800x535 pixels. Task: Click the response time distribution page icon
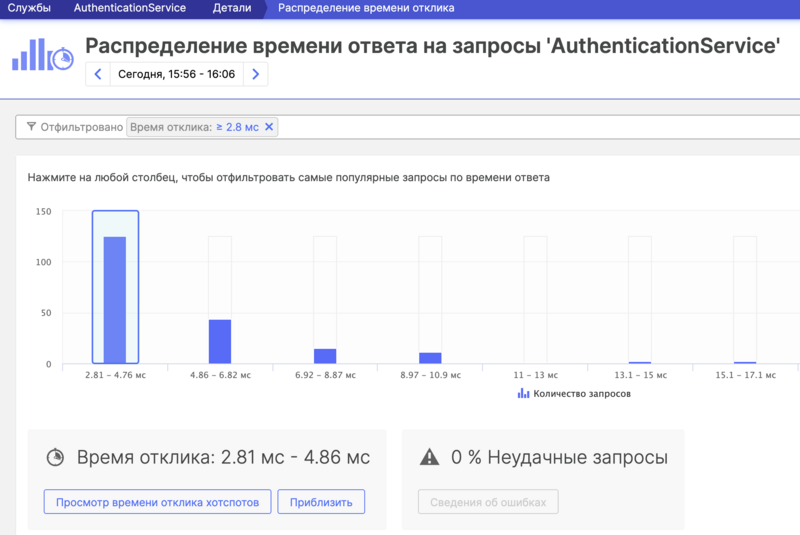point(43,55)
